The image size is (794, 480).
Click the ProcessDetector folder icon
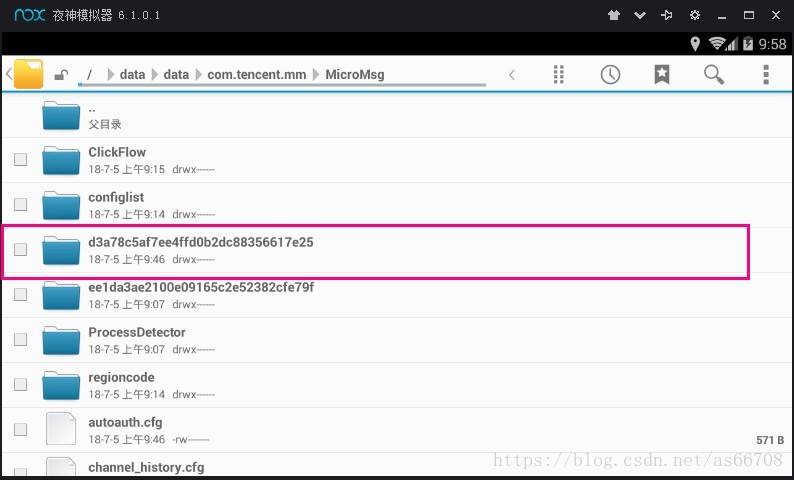[x=61, y=340]
